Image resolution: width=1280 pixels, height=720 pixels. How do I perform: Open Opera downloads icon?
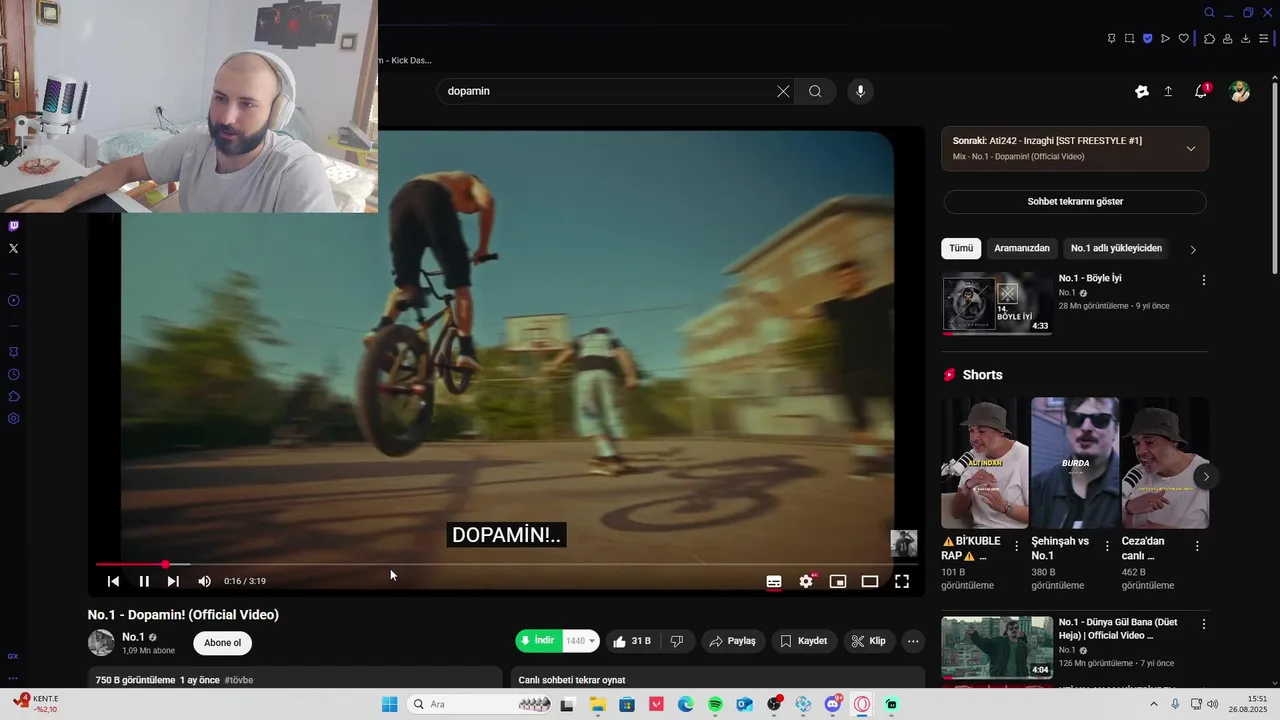click(1245, 39)
